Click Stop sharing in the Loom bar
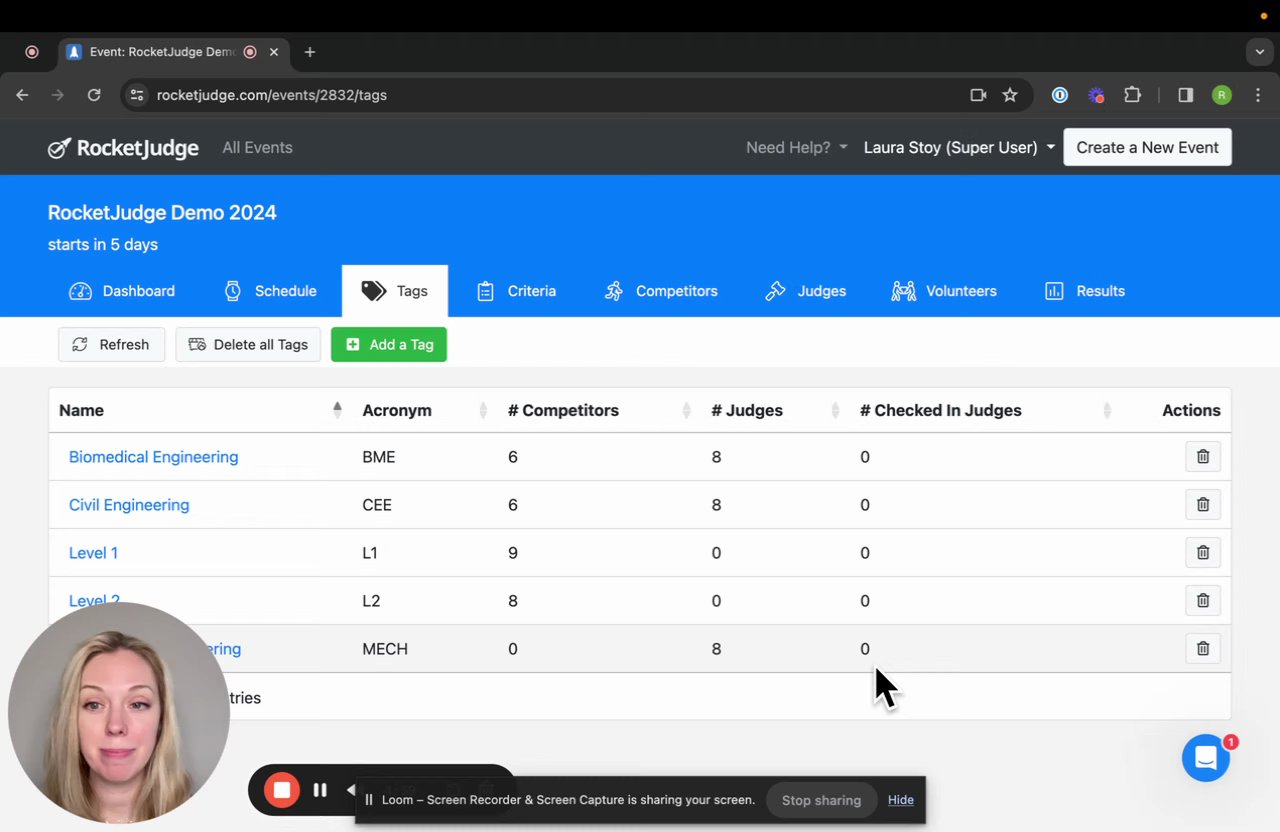Image resolution: width=1280 pixels, height=832 pixels. point(821,800)
